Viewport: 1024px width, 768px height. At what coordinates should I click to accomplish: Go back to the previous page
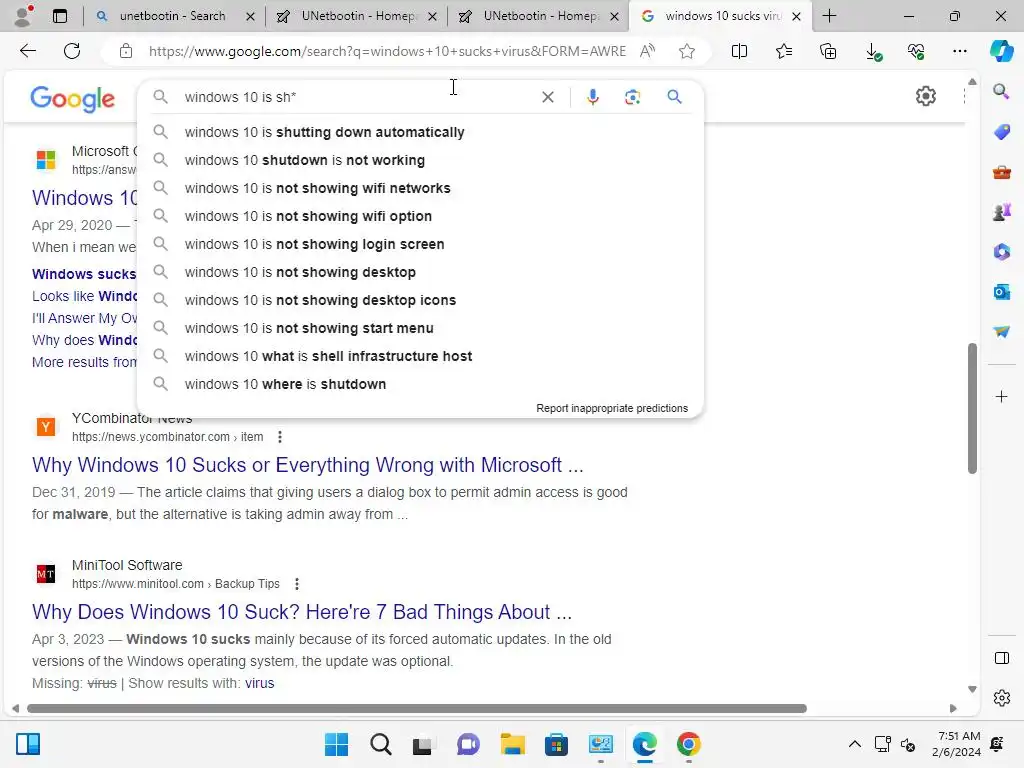click(x=28, y=51)
